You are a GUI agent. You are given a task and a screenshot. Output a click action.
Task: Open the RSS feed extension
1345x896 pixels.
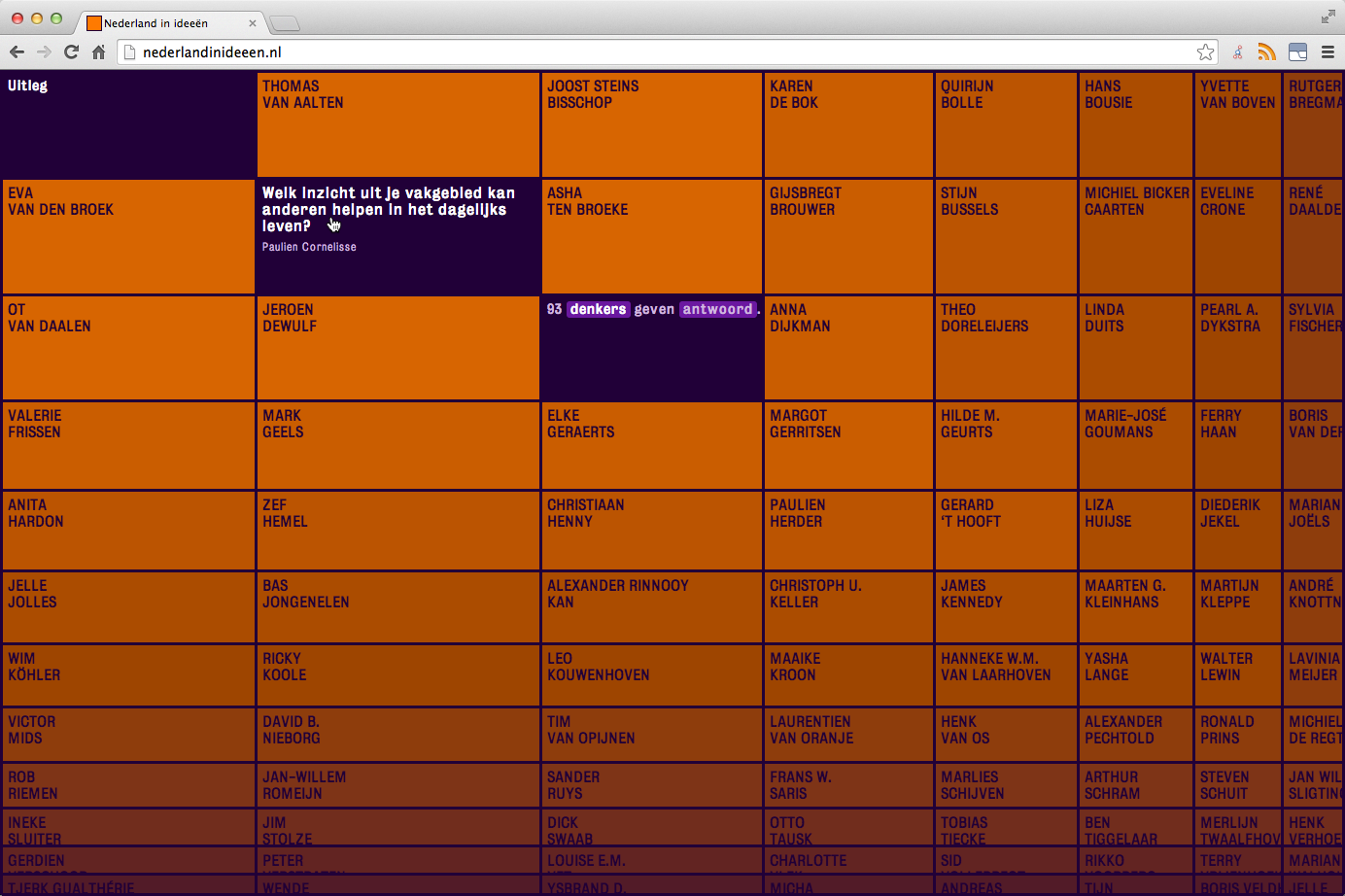click(1266, 52)
